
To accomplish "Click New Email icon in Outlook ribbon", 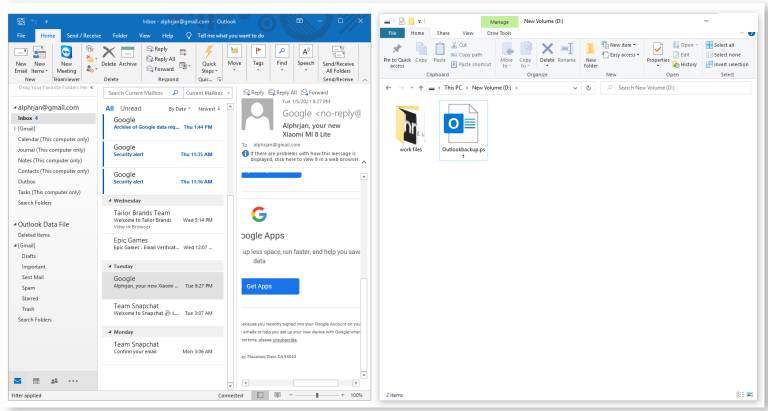I will (x=21, y=60).
